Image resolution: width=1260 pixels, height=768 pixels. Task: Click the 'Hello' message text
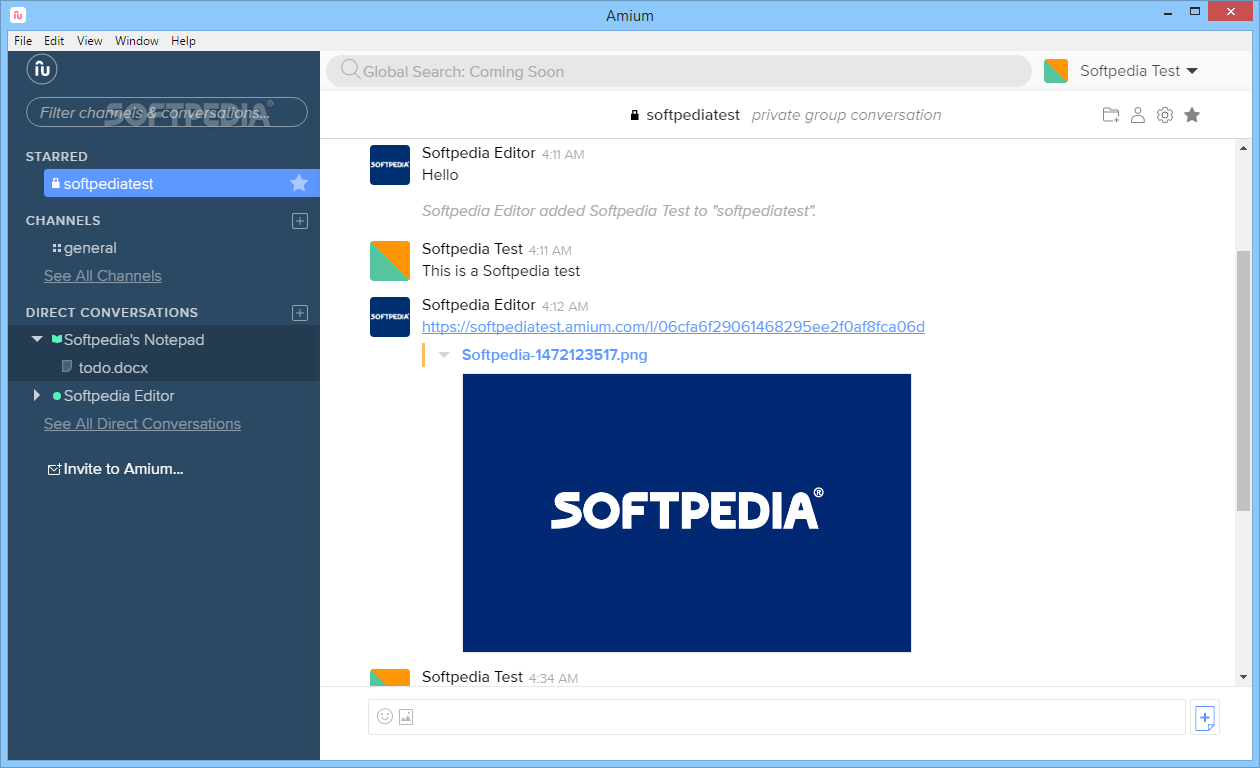pyautogui.click(x=440, y=175)
